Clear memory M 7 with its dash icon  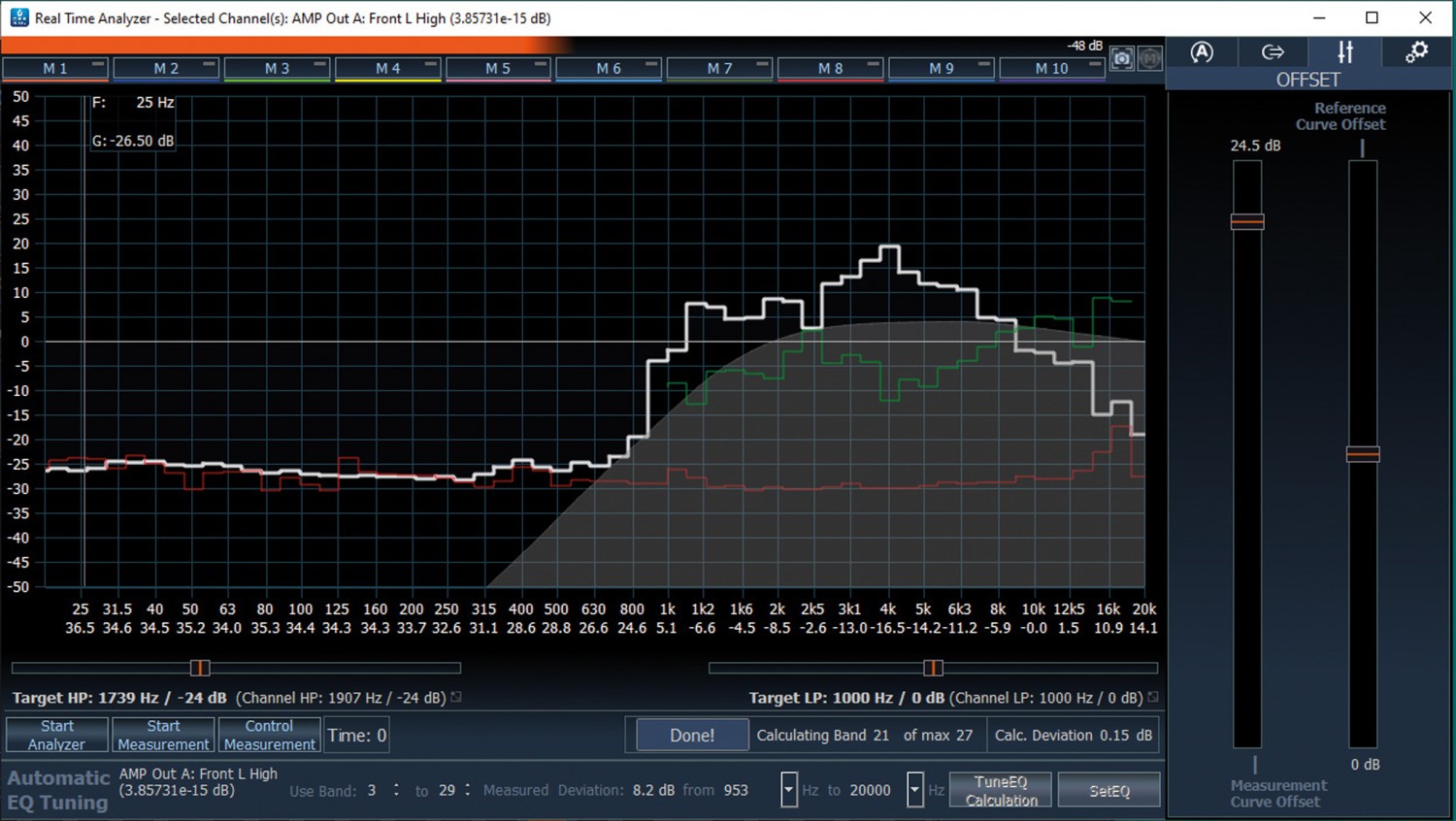point(762,64)
